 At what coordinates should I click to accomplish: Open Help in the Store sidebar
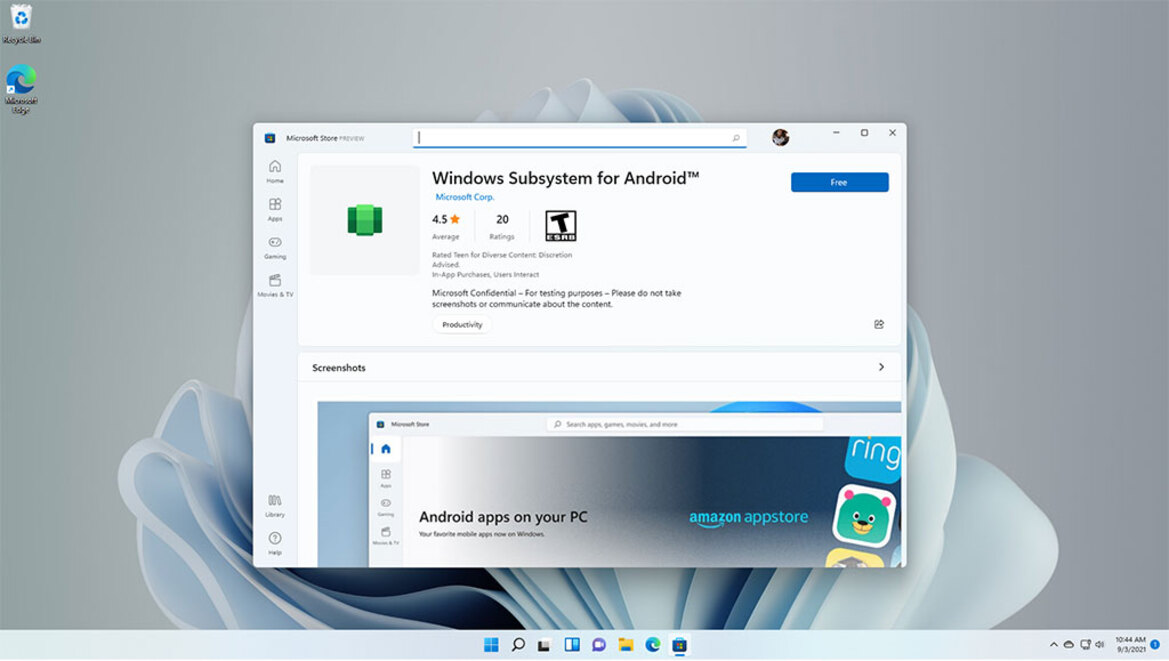pyautogui.click(x=275, y=544)
